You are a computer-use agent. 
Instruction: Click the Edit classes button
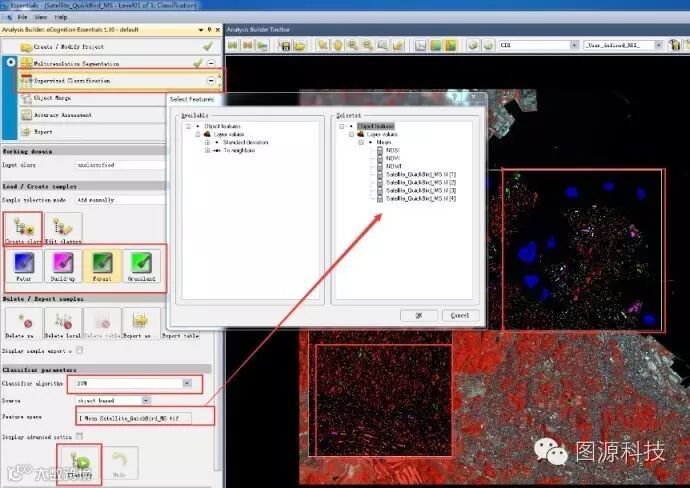click(63, 229)
